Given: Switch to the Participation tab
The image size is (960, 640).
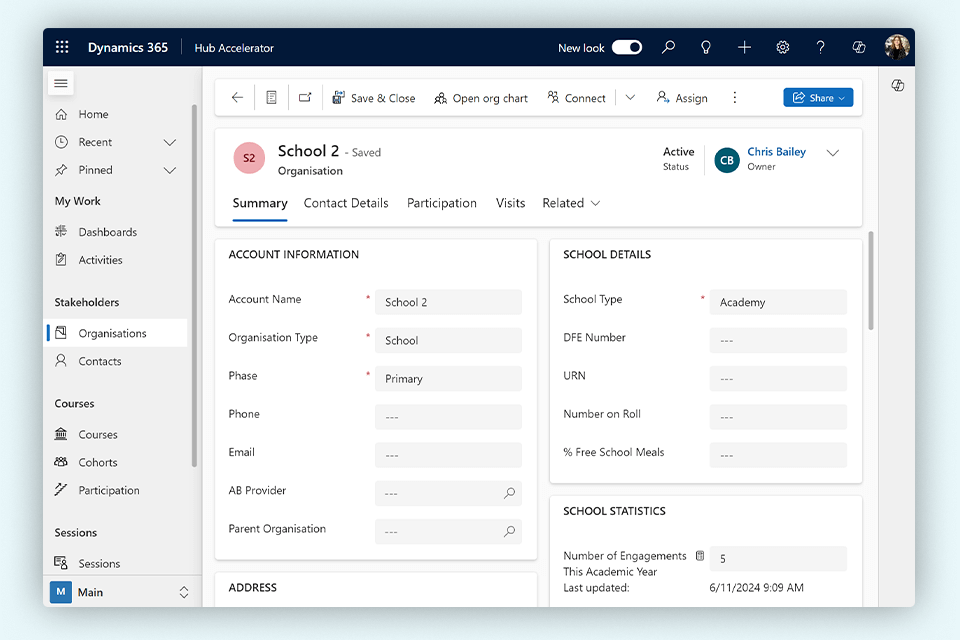Looking at the screenshot, I should pos(441,203).
